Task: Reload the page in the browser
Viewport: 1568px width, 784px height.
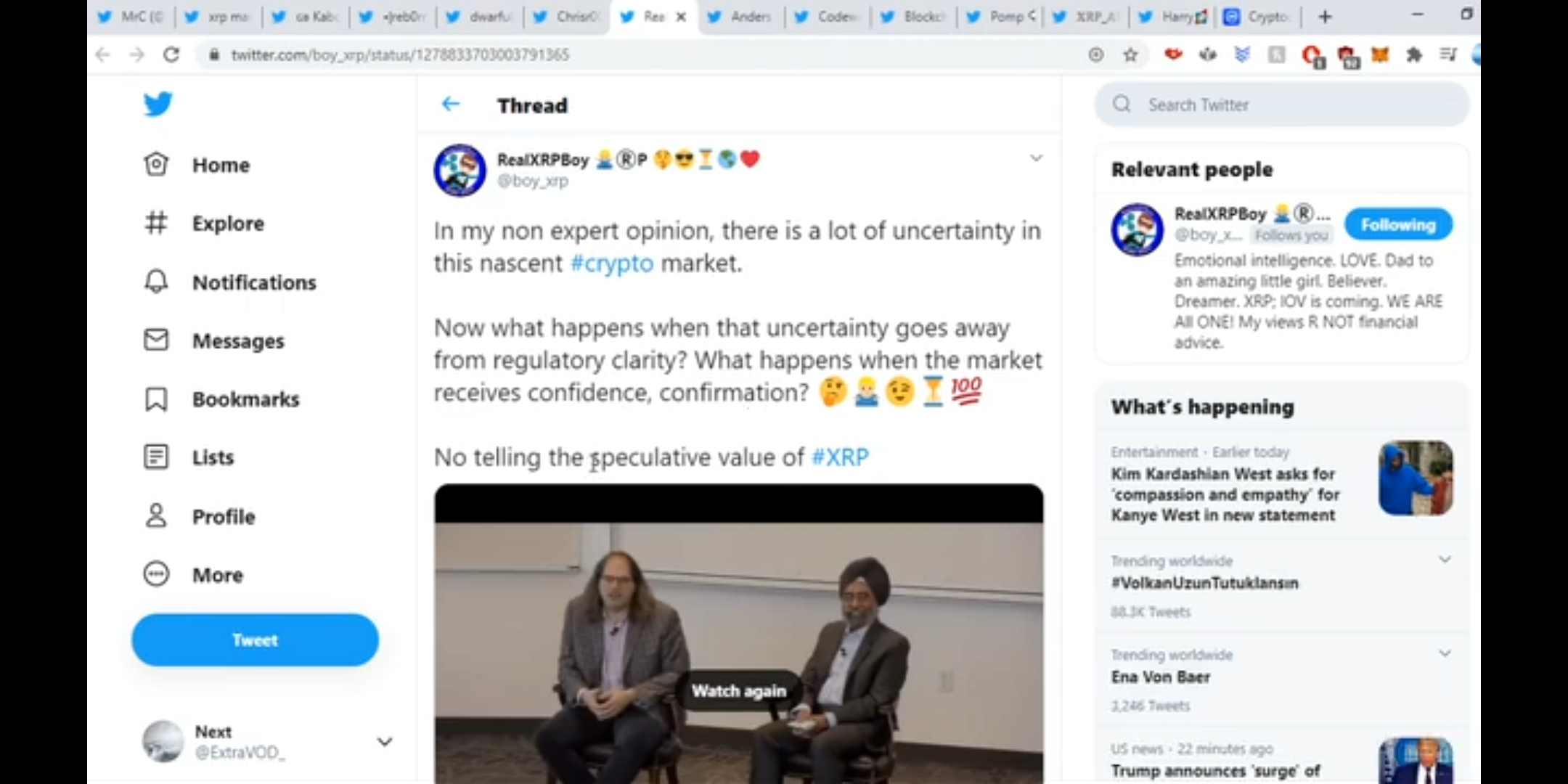Action: point(171,54)
